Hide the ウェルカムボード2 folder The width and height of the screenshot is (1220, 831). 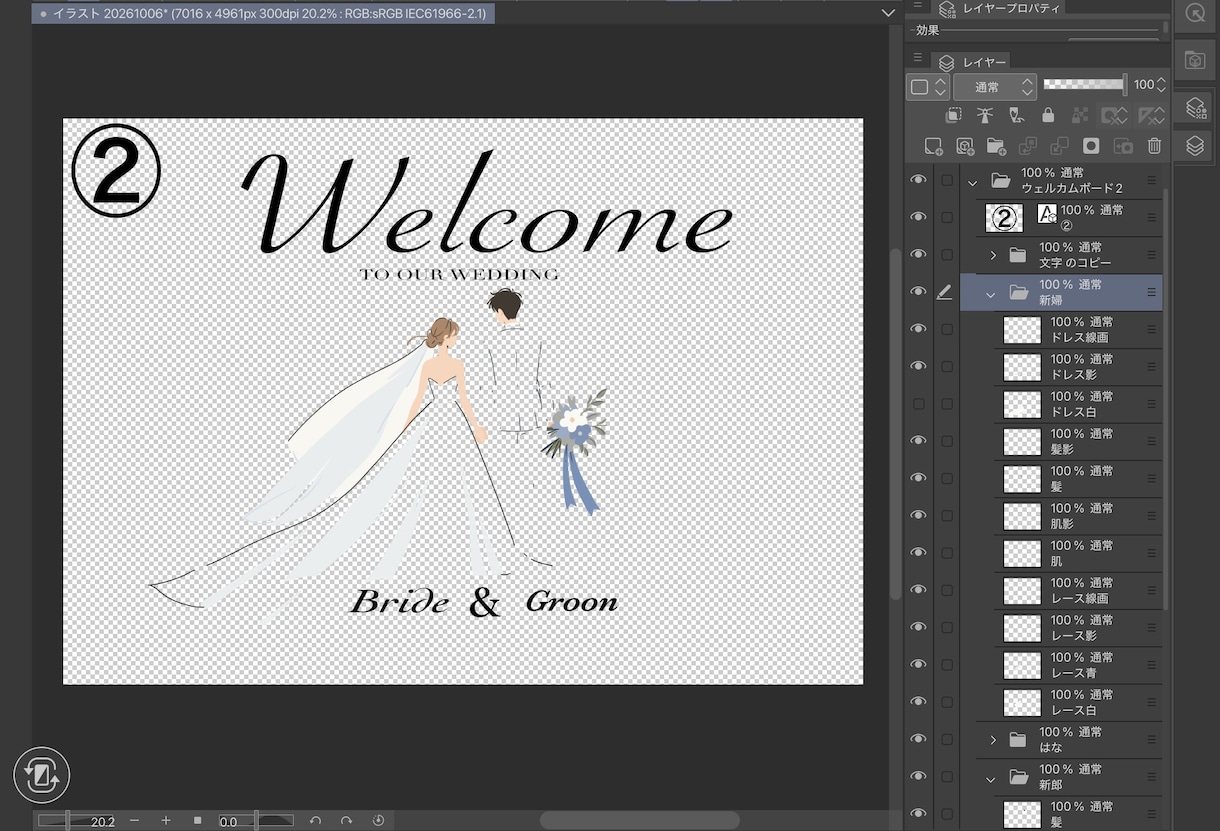click(918, 180)
